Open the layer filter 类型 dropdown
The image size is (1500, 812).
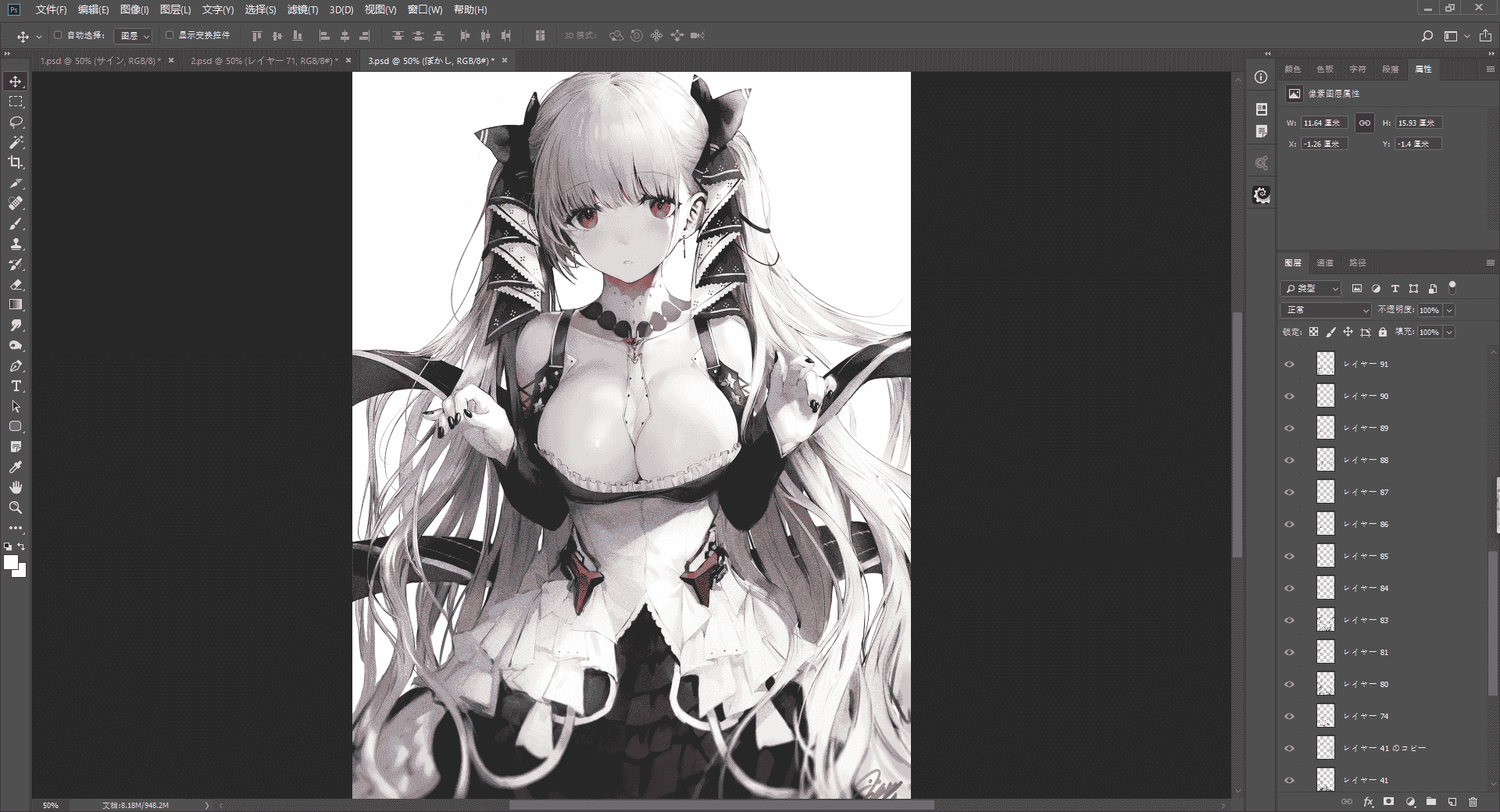pyautogui.click(x=1311, y=289)
